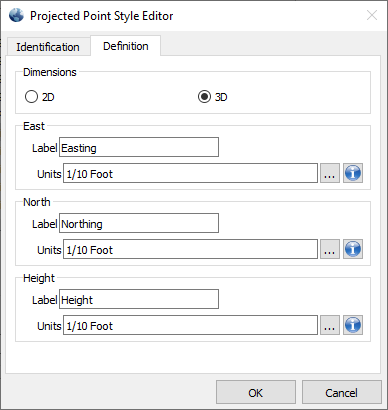Image resolution: width=388 pixels, height=410 pixels.
Task: Select the 3D dimensions radio button
Action: (x=204, y=97)
